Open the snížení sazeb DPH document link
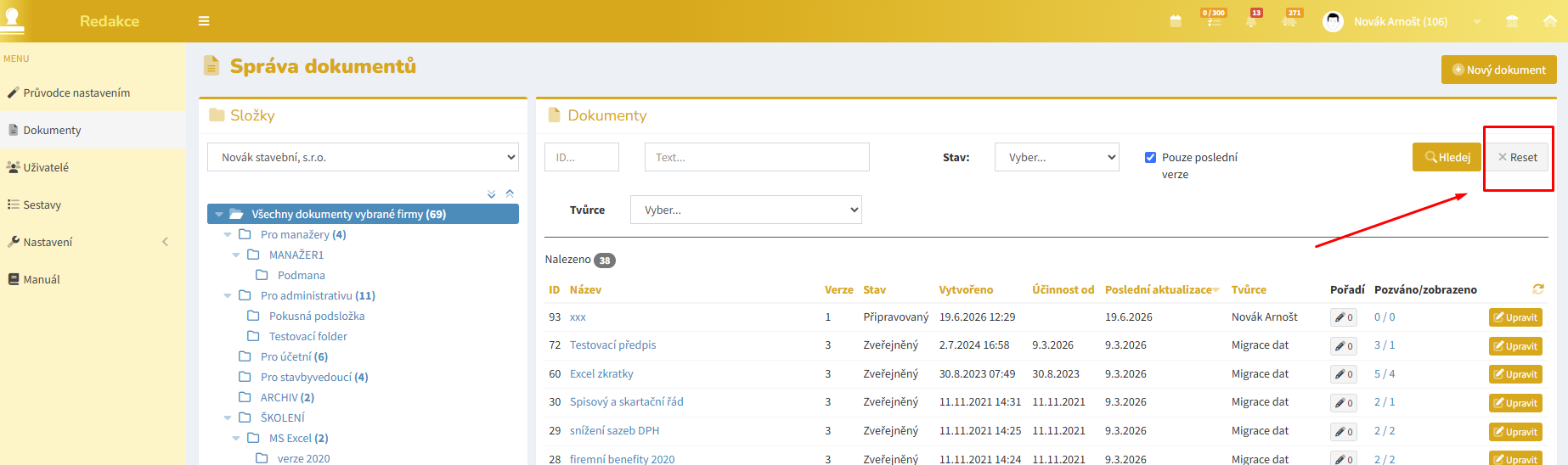Screen dimensions: 1568x465 coord(614,430)
